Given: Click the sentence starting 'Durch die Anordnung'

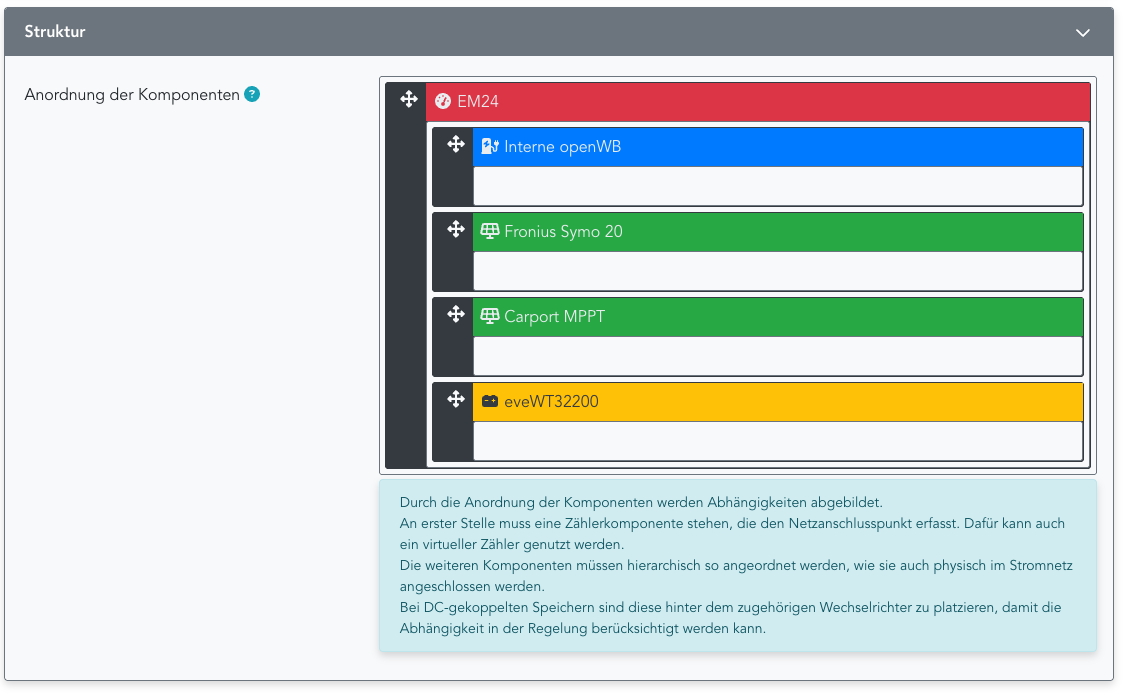Looking at the screenshot, I should [641, 502].
